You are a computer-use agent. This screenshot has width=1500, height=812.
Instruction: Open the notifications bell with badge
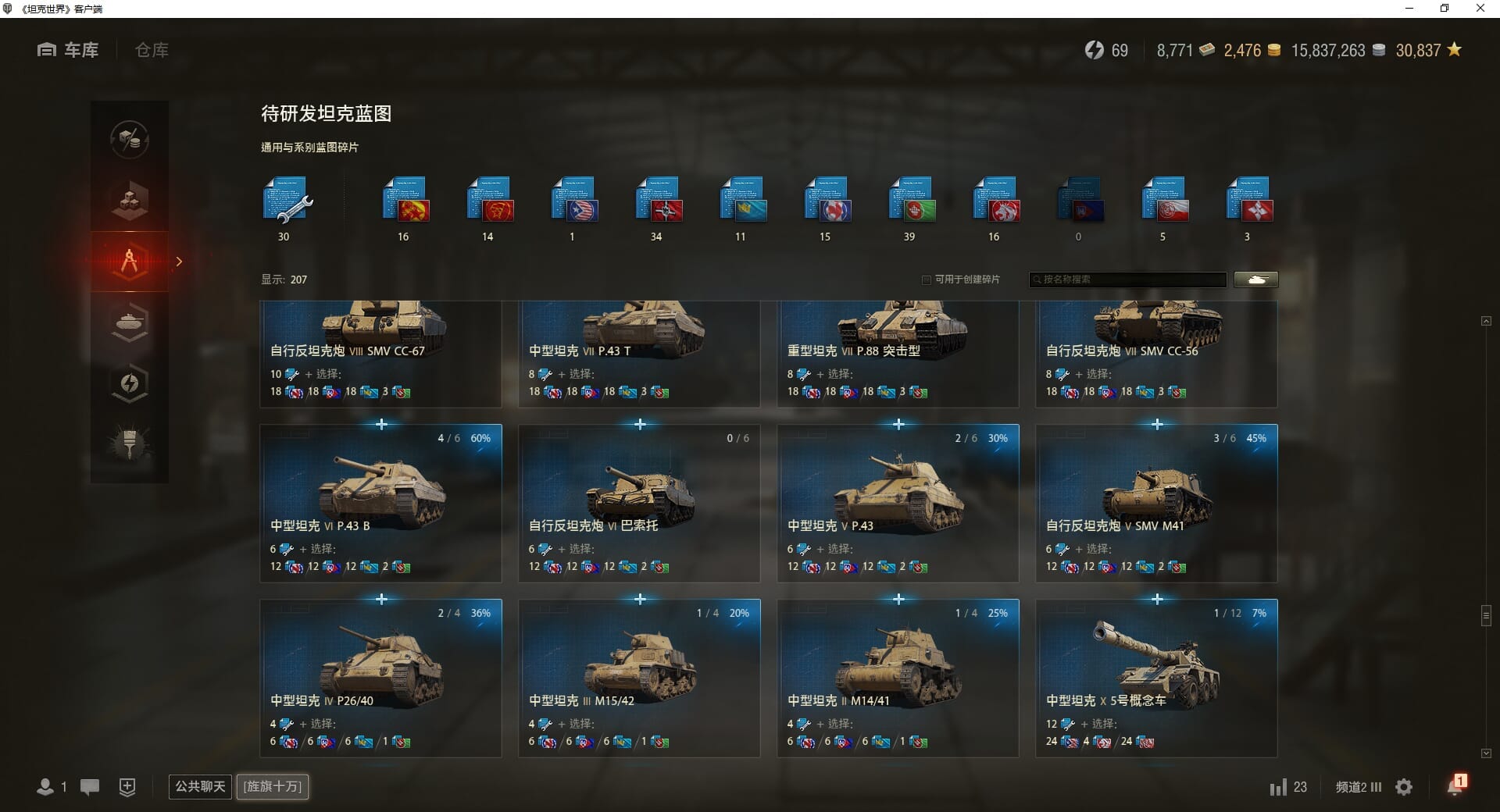coord(1456,785)
